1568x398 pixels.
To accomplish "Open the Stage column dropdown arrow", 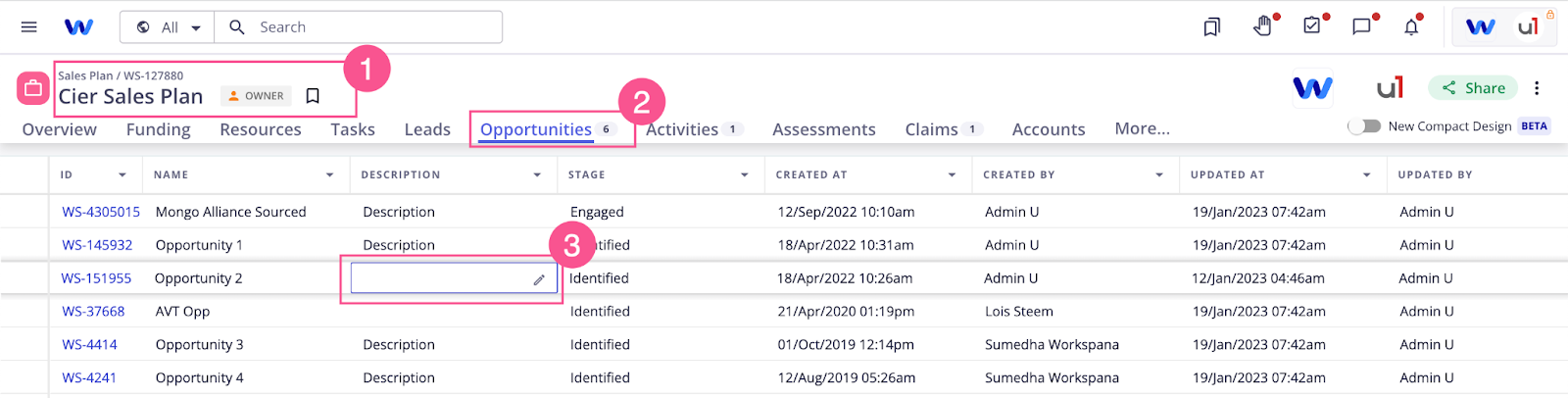I will click(745, 175).
